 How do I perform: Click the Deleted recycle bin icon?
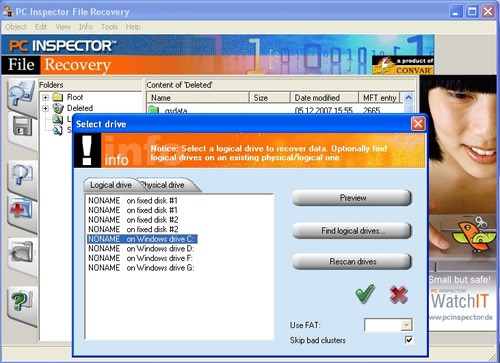(x=58, y=108)
